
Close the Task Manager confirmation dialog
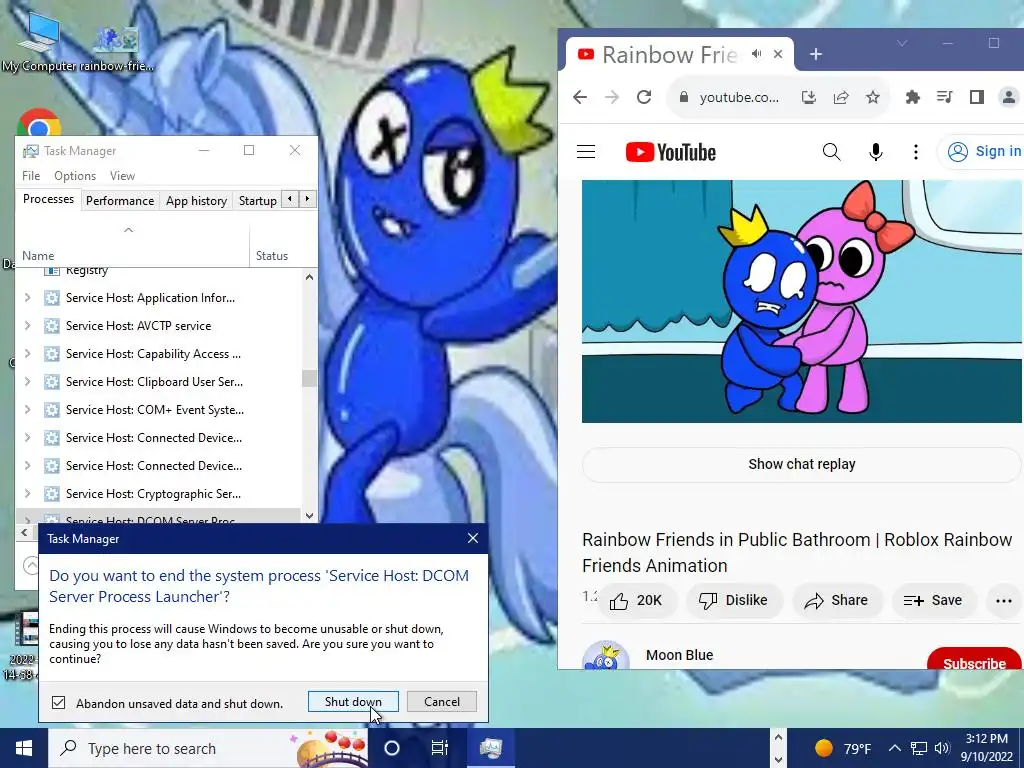[473, 538]
